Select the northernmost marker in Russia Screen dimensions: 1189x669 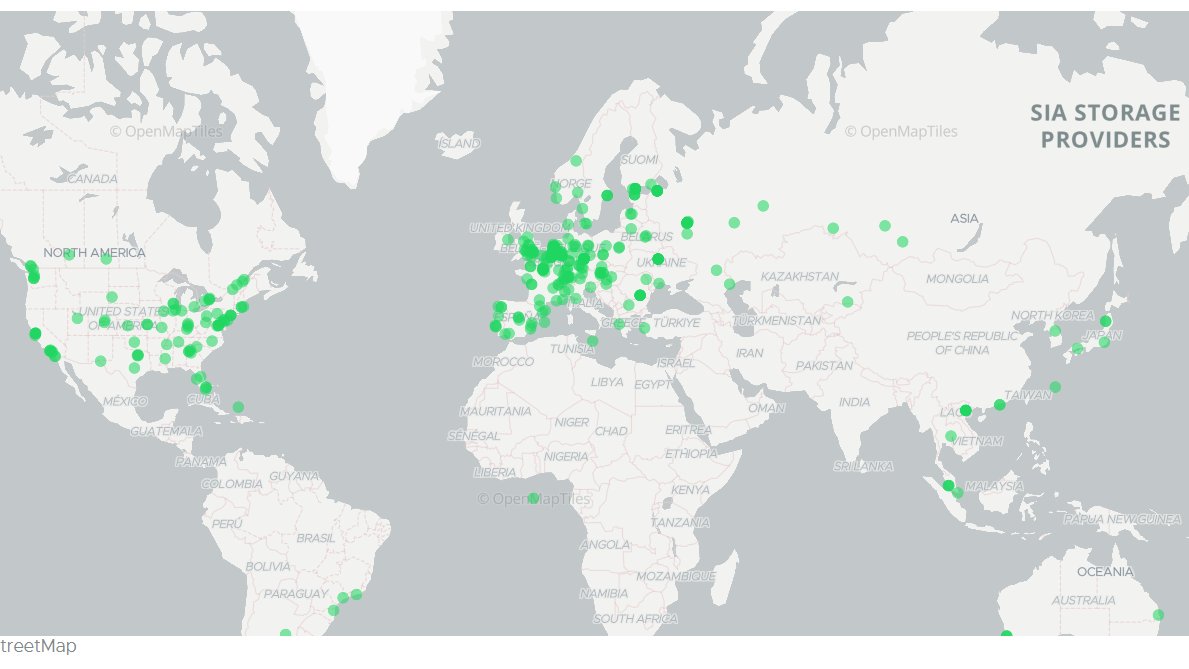click(x=763, y=206)
